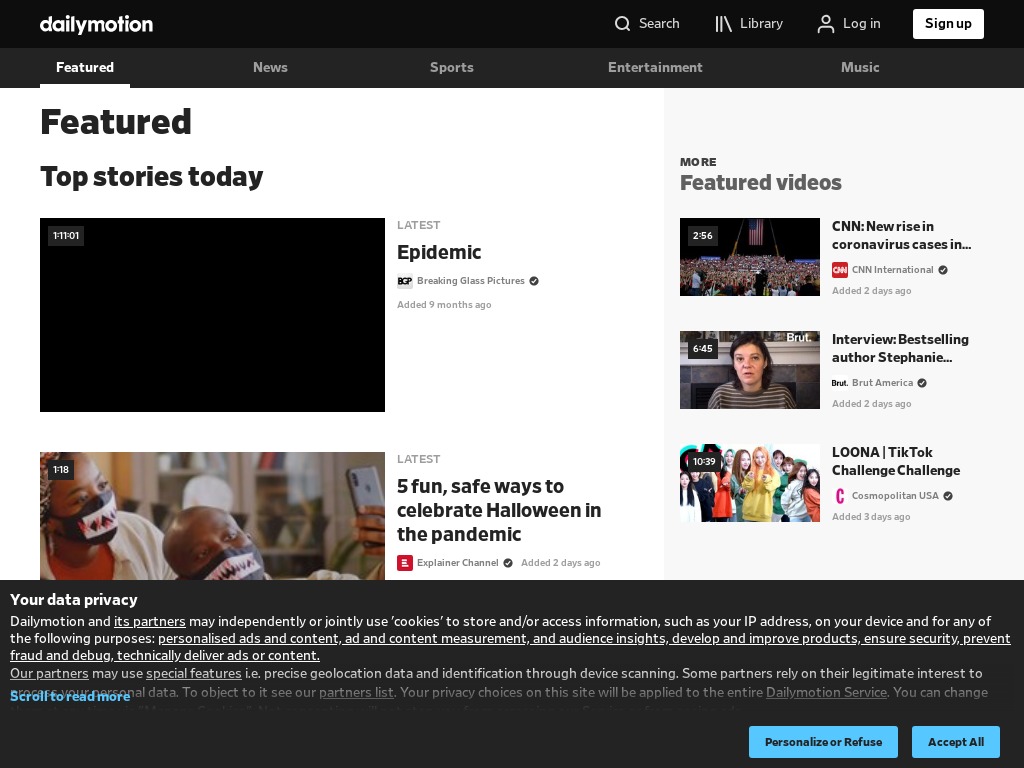Click the 'special features' link
1024x768 pixels.
[194, 673]
